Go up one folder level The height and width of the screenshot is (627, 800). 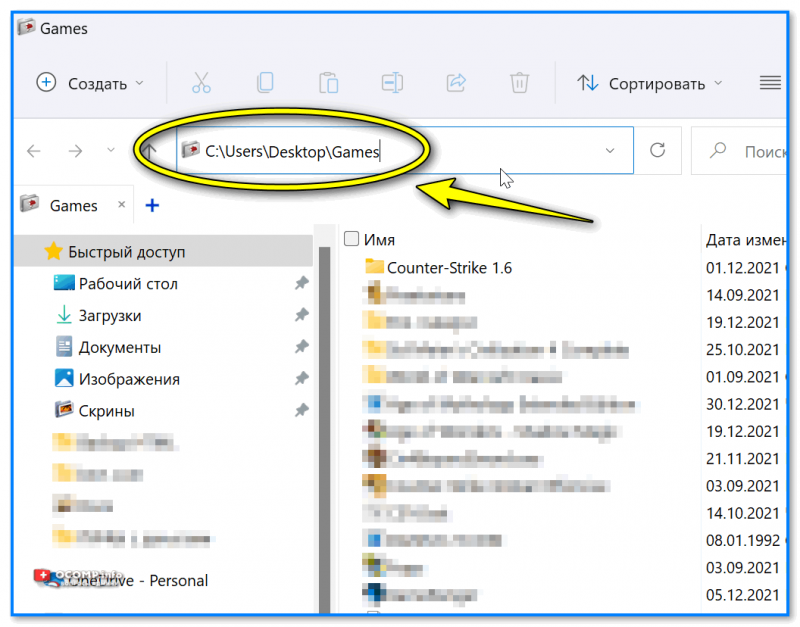(149, 151)
